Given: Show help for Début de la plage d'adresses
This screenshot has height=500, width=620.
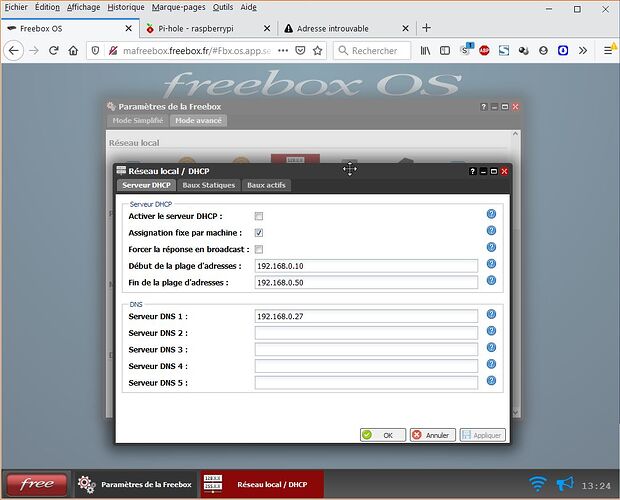Looking at the screenshot, I should pos(491,264).
